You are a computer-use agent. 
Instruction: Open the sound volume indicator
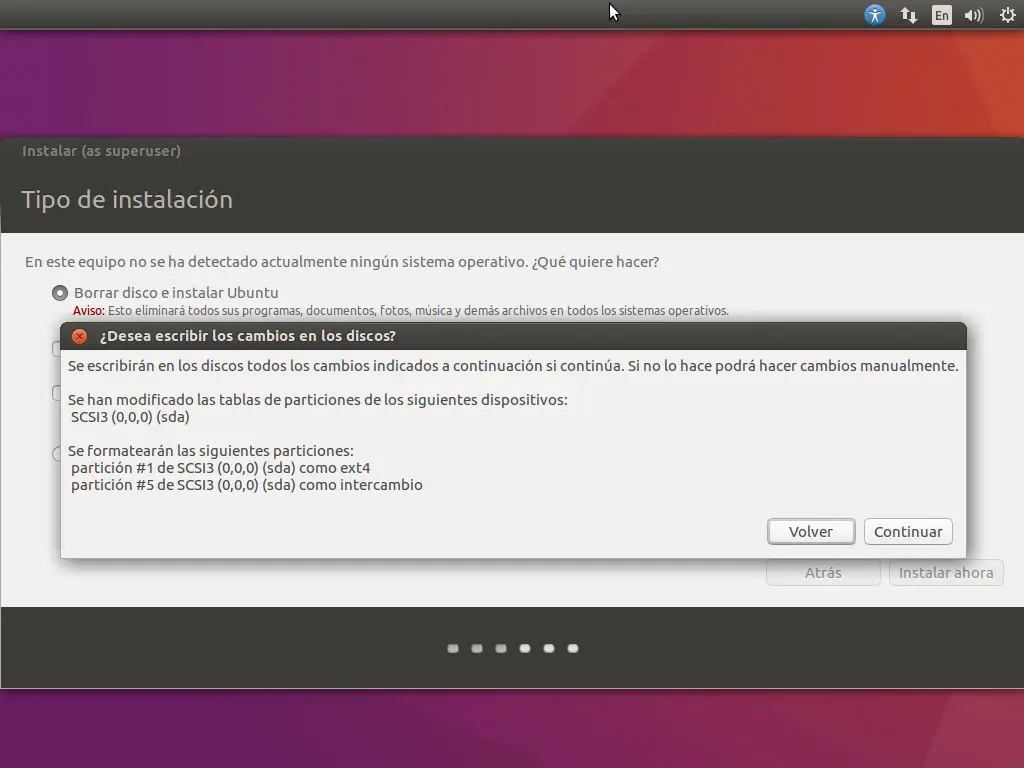click(974, 15)
